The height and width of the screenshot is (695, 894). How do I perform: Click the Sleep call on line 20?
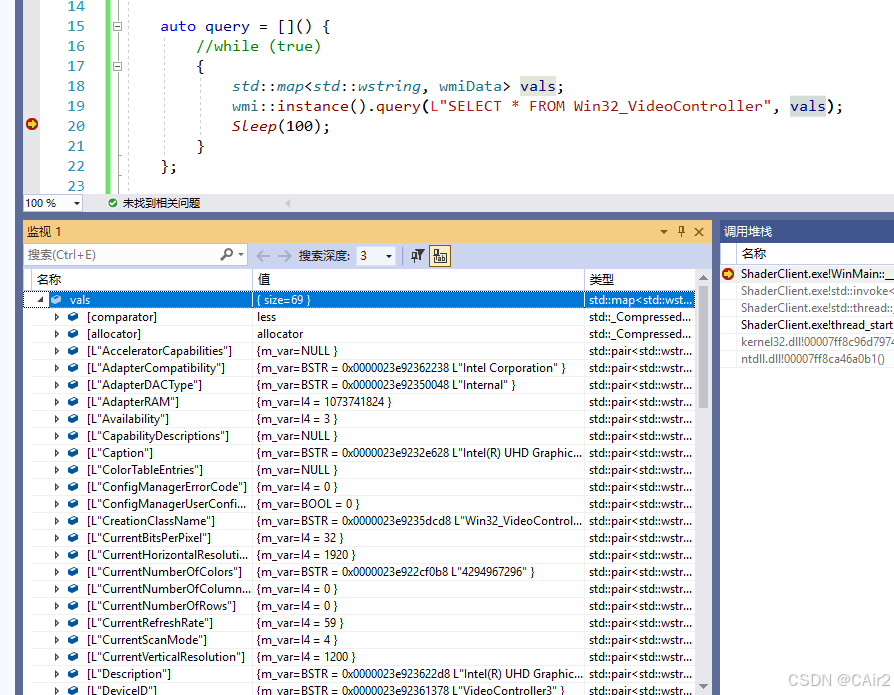[x=254, y=126]
